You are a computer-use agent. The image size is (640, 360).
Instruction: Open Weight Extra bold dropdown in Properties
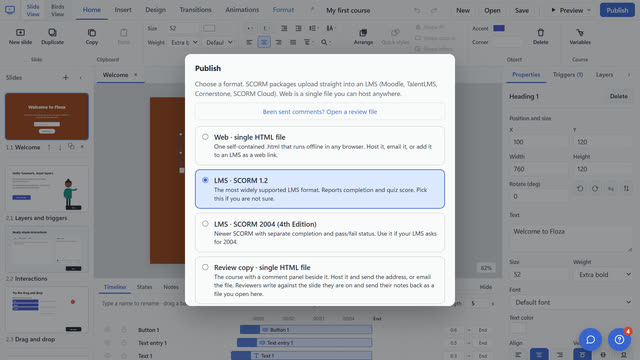pos(604,274)
